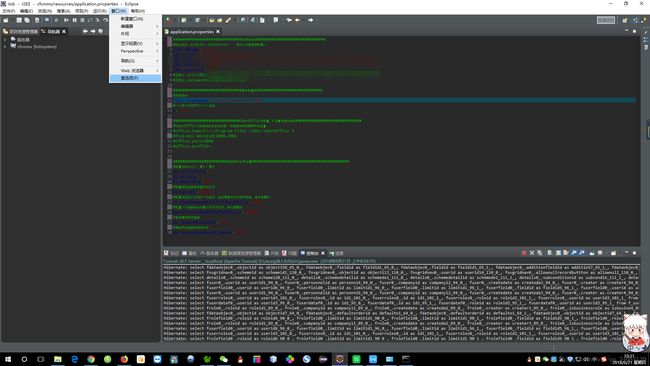
Task: Click the debug Resume toolbar icon
Action: pos(66,20)
